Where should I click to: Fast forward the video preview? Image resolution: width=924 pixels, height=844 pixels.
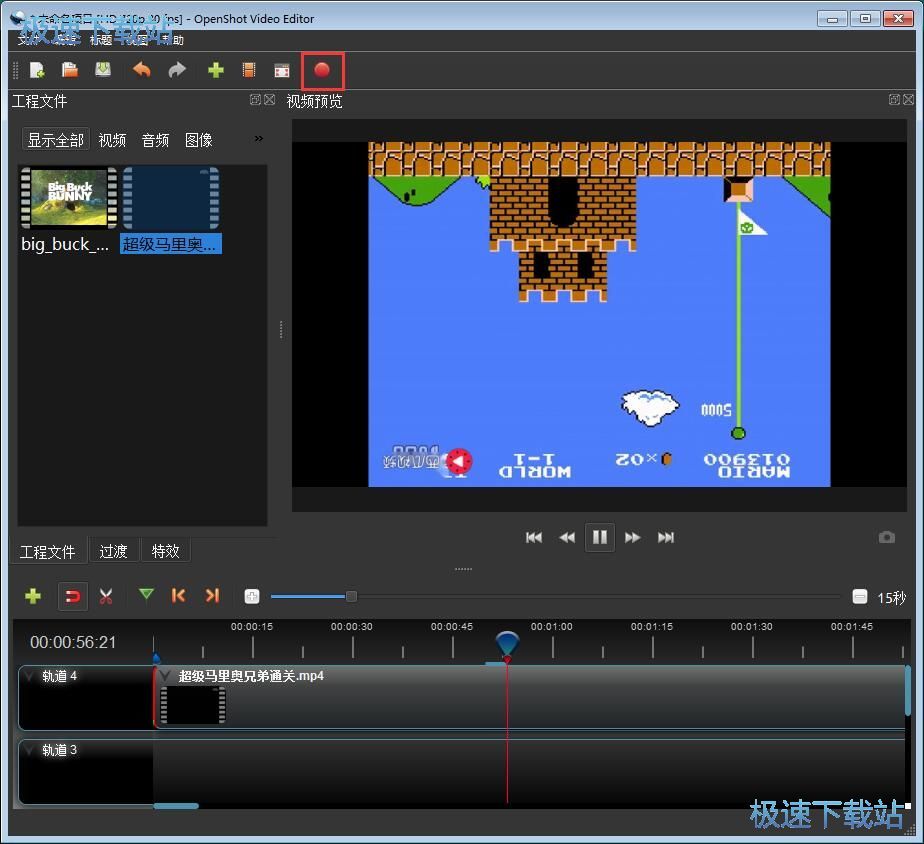(633, 537)
